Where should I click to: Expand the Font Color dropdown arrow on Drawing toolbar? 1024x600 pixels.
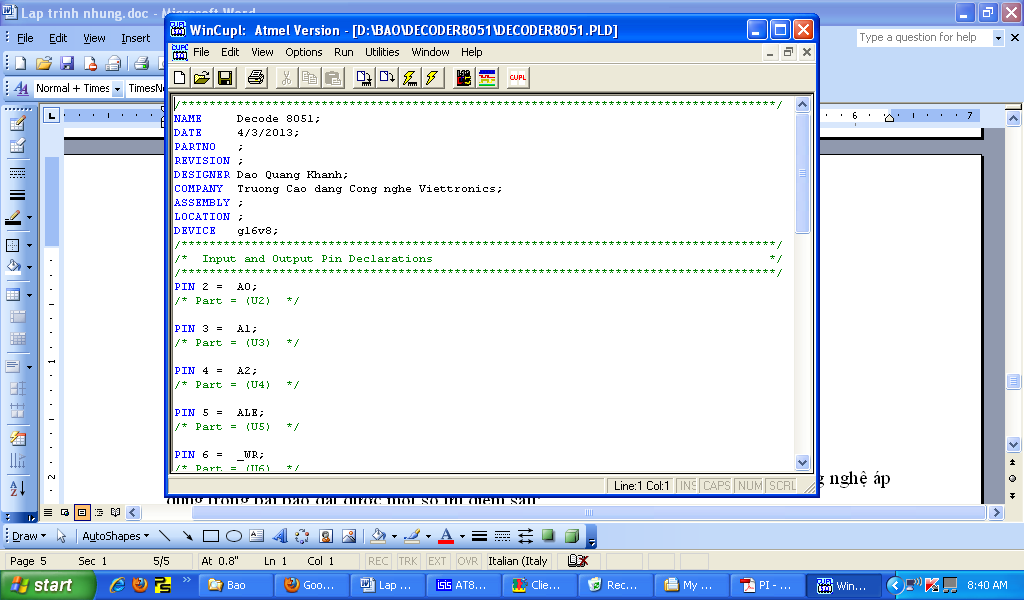pos(462,537)
